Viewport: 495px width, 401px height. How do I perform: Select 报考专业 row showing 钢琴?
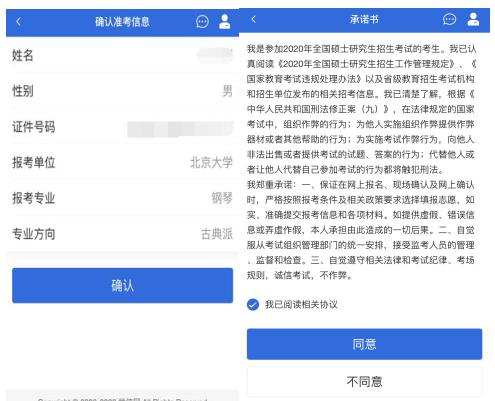(122, 198)
